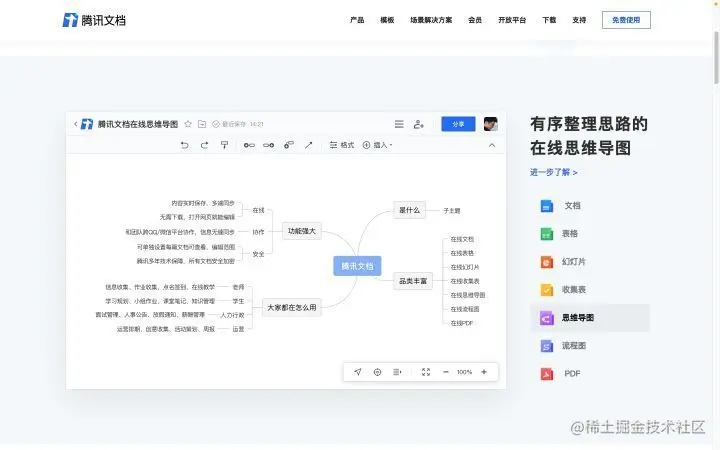This screenshot has width=720, height=450.
Task: Open the 产品 navigation menu
Action: (357, 20)
